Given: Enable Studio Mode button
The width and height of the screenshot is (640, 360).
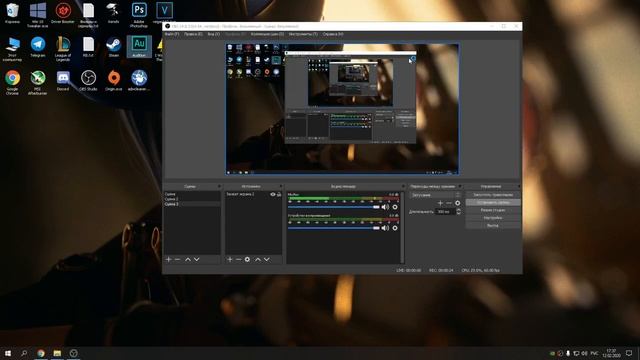Looking at the screenshot, I should pos(493,210).
